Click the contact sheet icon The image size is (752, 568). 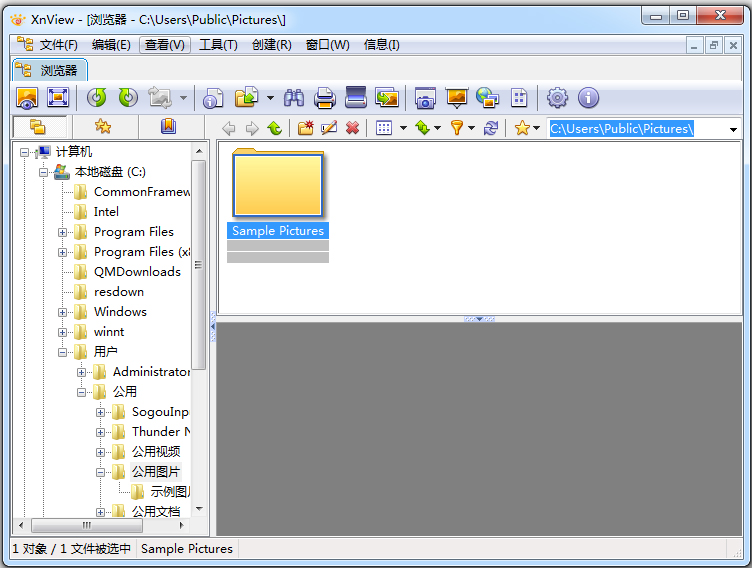519,98
